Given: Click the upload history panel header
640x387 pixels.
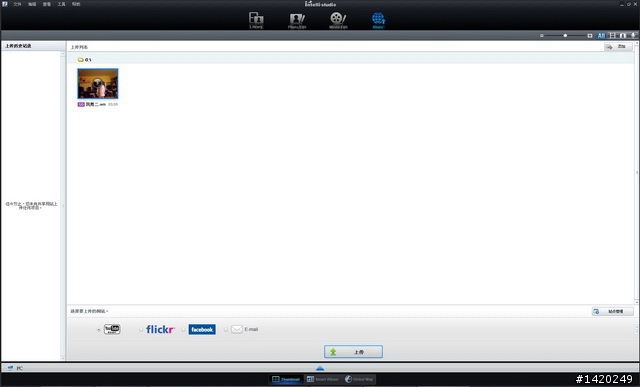Looking at the screenshot, I should click(x=33, y=46).
